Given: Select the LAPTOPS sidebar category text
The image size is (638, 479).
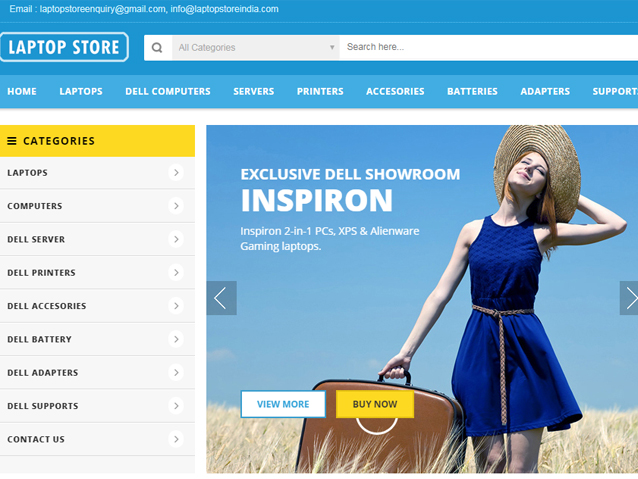Looking at the screenshot, I should coord(27,173).
